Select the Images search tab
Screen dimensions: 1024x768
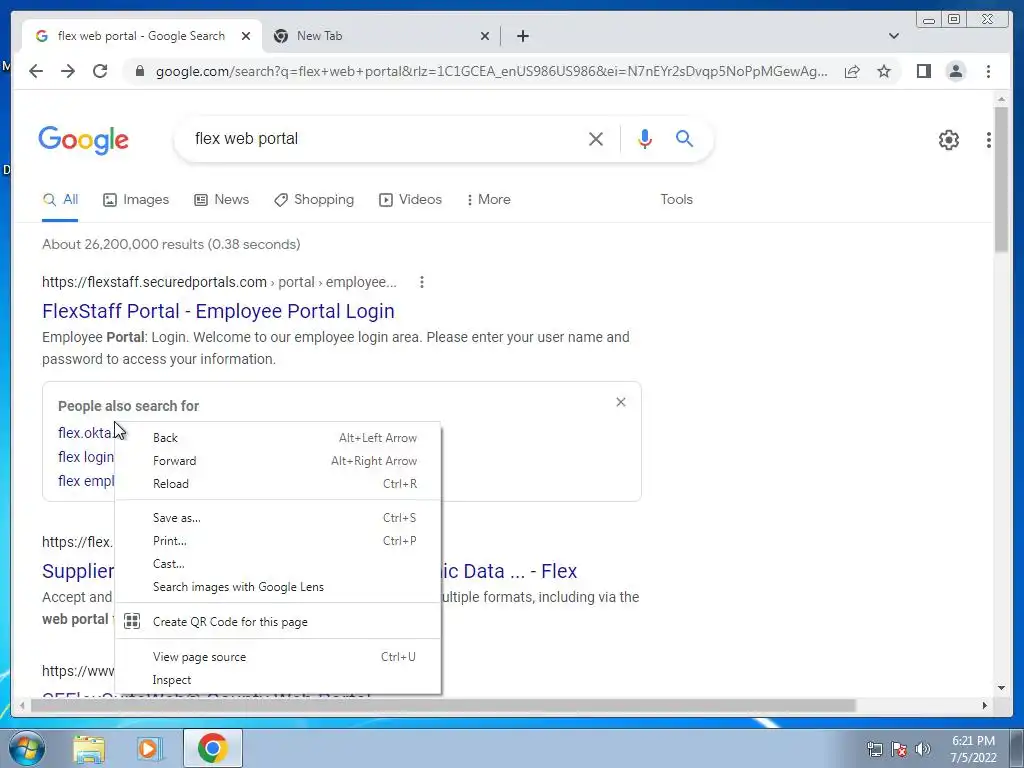click(136, 199)
